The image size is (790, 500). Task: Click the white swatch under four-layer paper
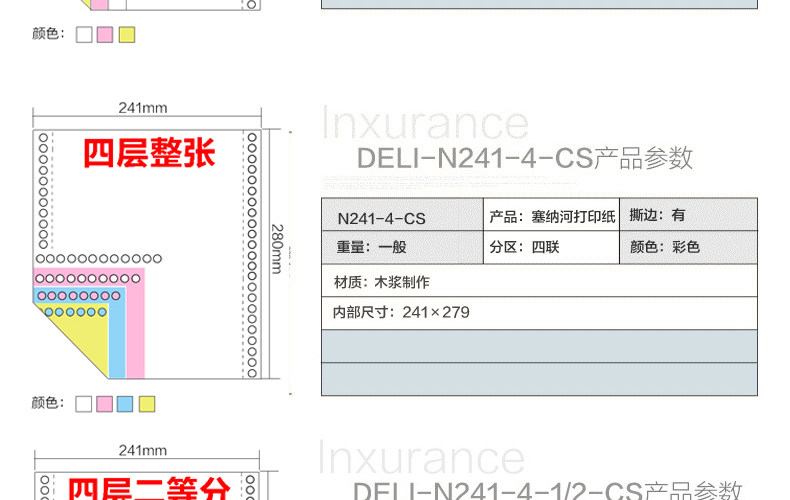[84, 404]
